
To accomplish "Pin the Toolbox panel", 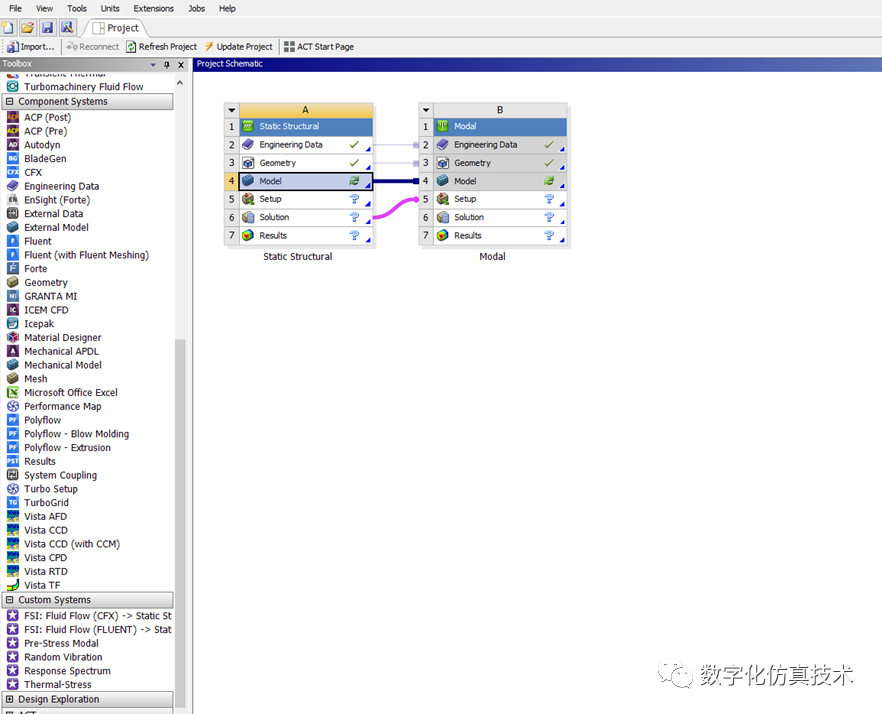I will [x=167, y=65].
